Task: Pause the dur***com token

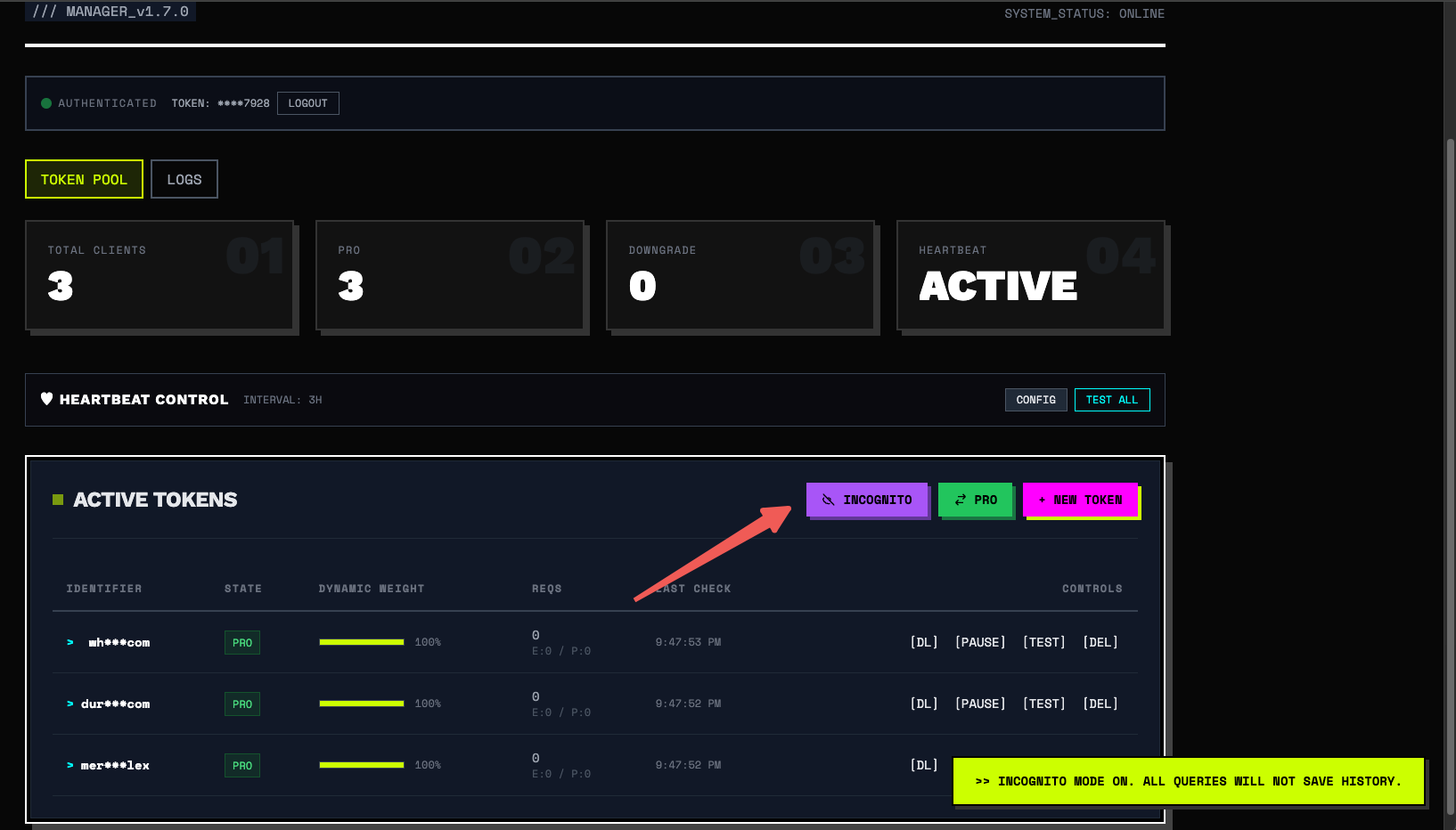Action: tap(980, 704)
